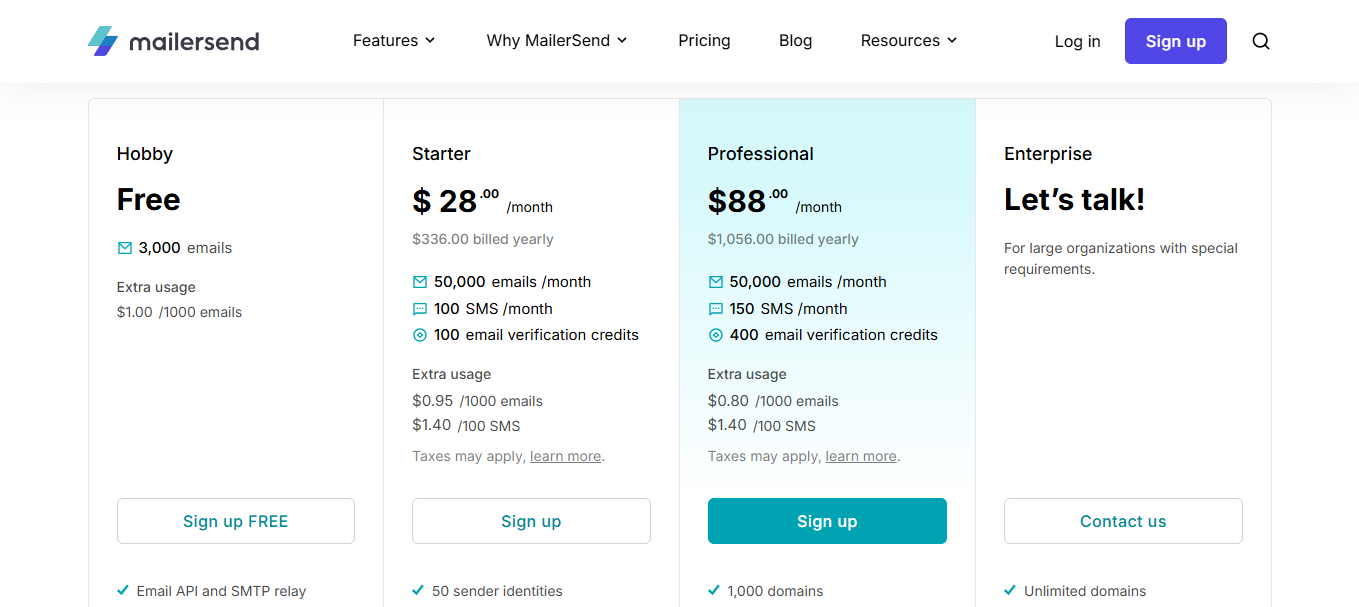Click Professional plan 150 SMS icon
The image size is (1359, 607).
coord(716,309)
